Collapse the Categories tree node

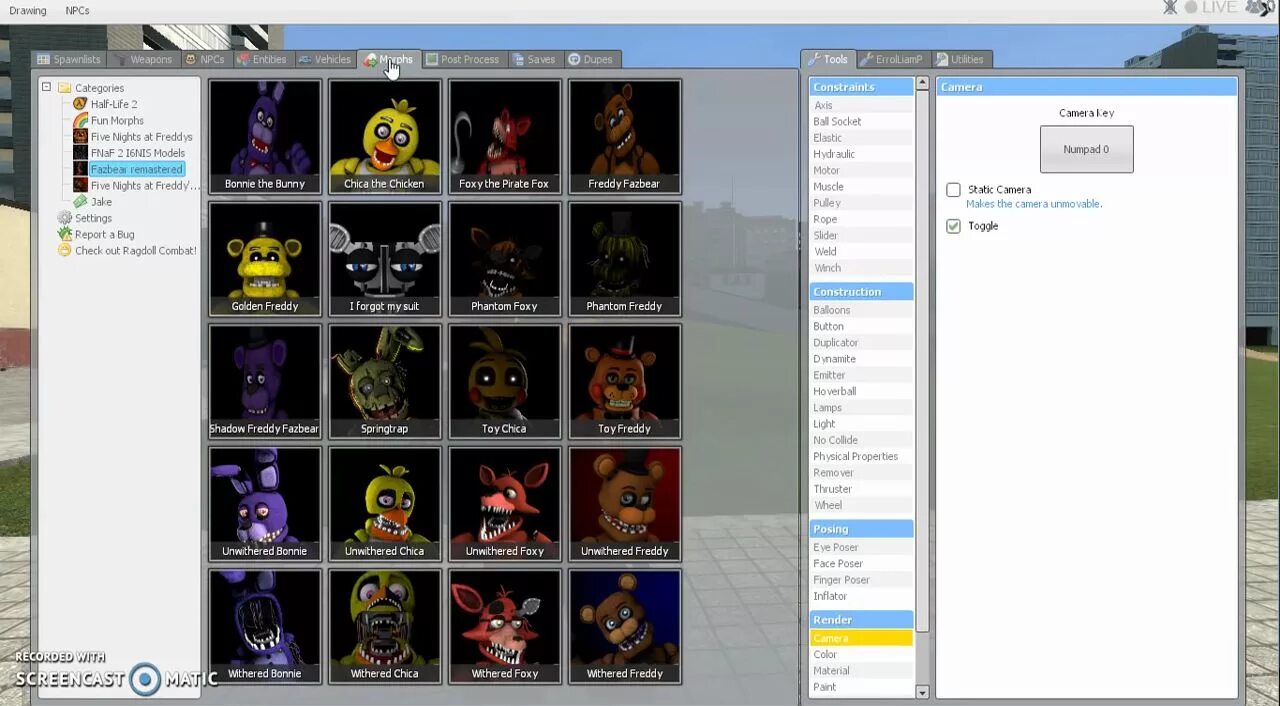(46, 87)
